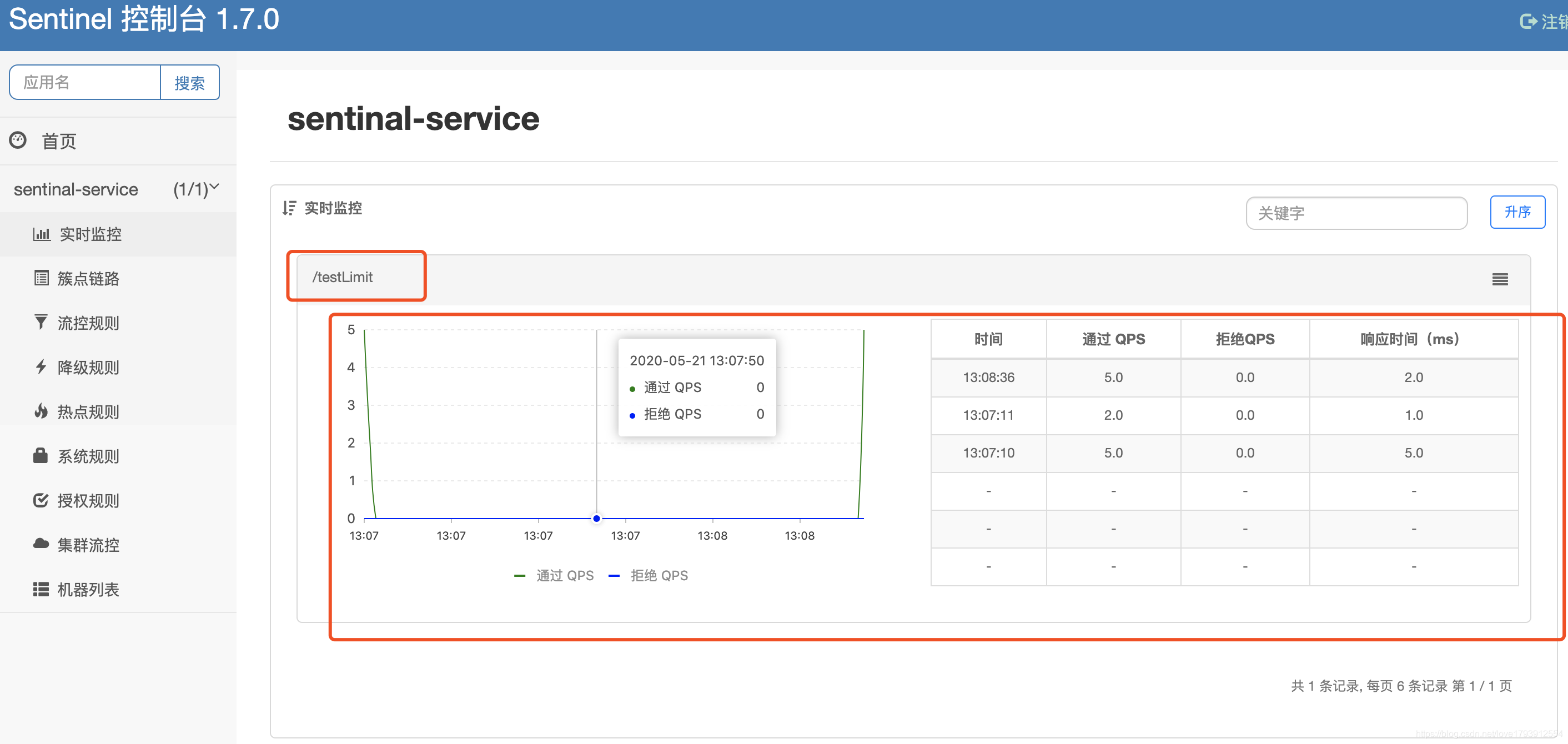This screenshot has height=744, width=1568.
Task: Click the logout icon in top bar
Action: 1529,21
